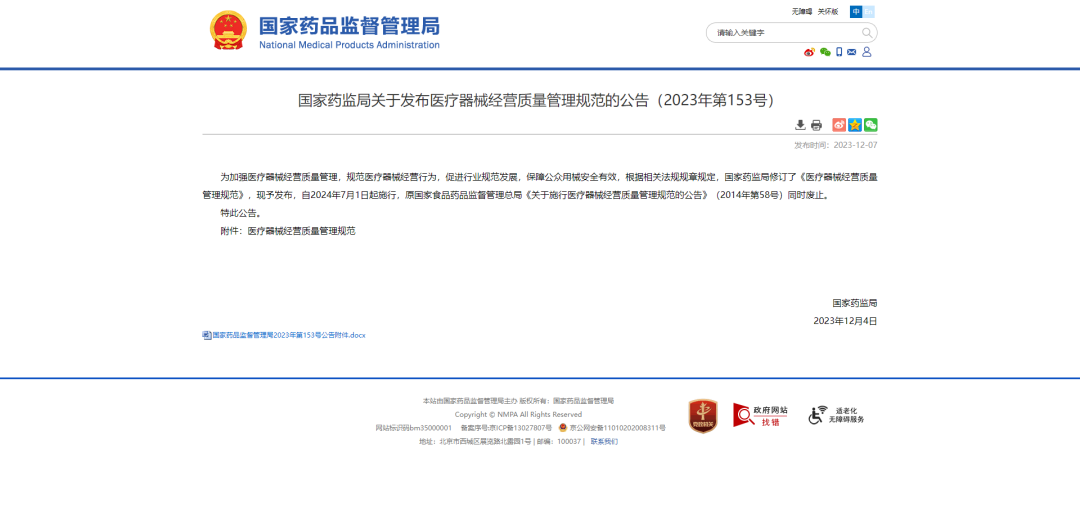Open the 政府网站找错 badge

pyautogui.click(x=760, y=414)
